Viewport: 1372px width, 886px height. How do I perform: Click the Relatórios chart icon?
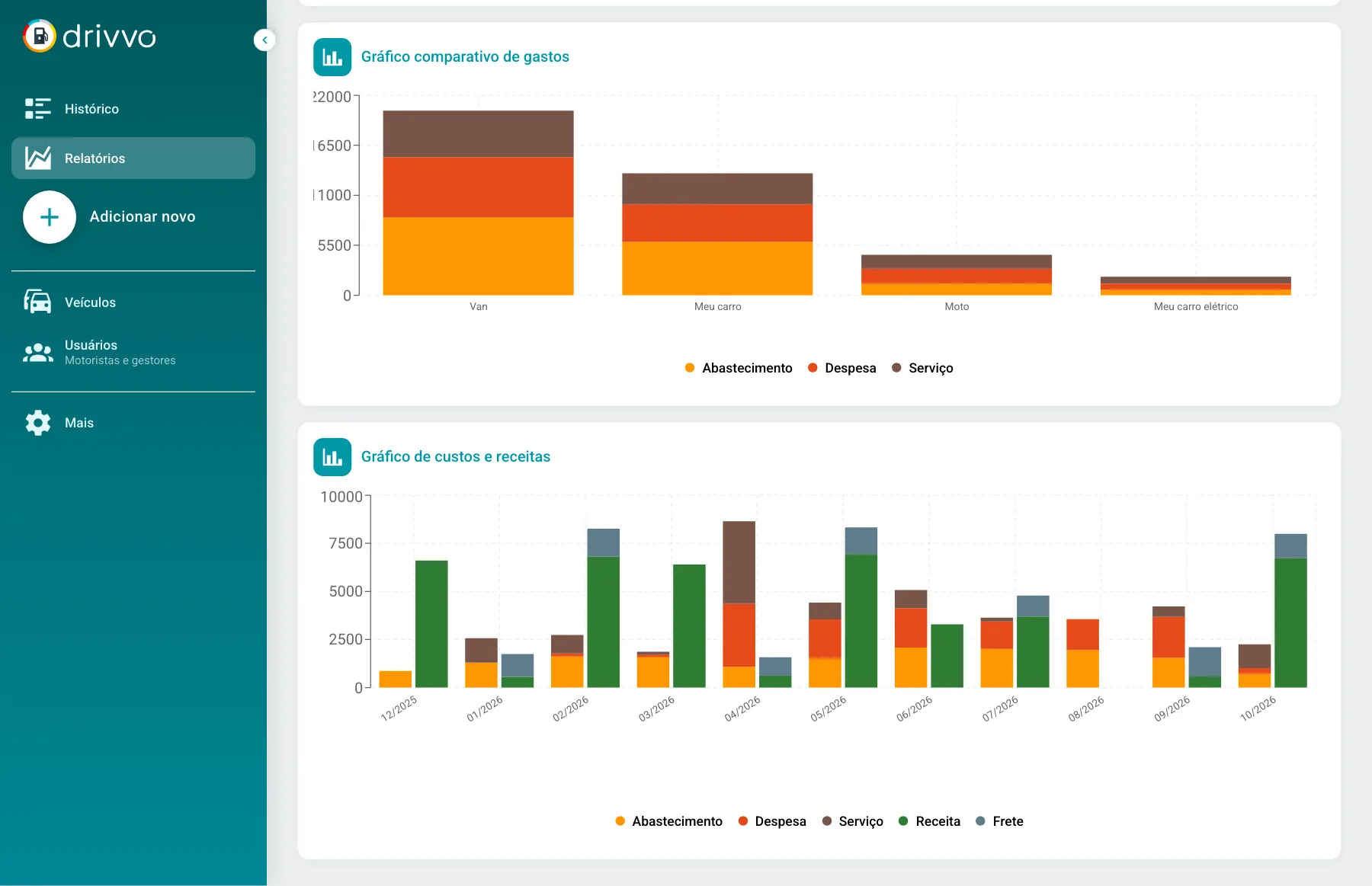[x=38, y=158]
